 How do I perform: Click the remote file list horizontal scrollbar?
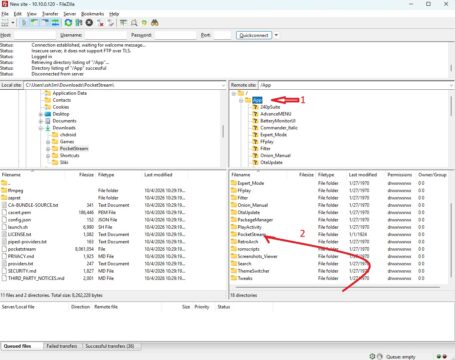(x=337, y=287)
